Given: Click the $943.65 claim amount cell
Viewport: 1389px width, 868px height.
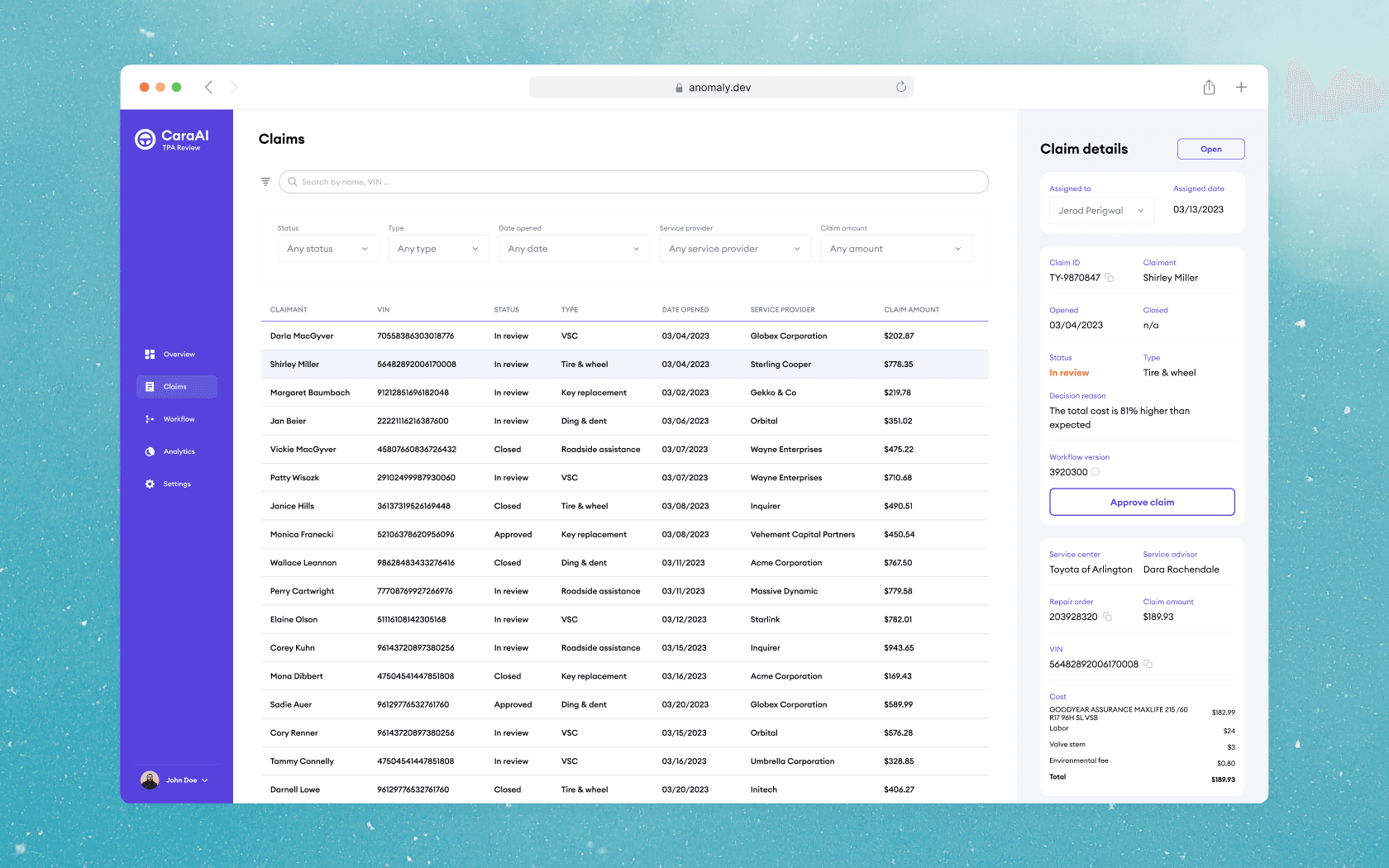Looking at the screenshot, I should tap(899, 648).
